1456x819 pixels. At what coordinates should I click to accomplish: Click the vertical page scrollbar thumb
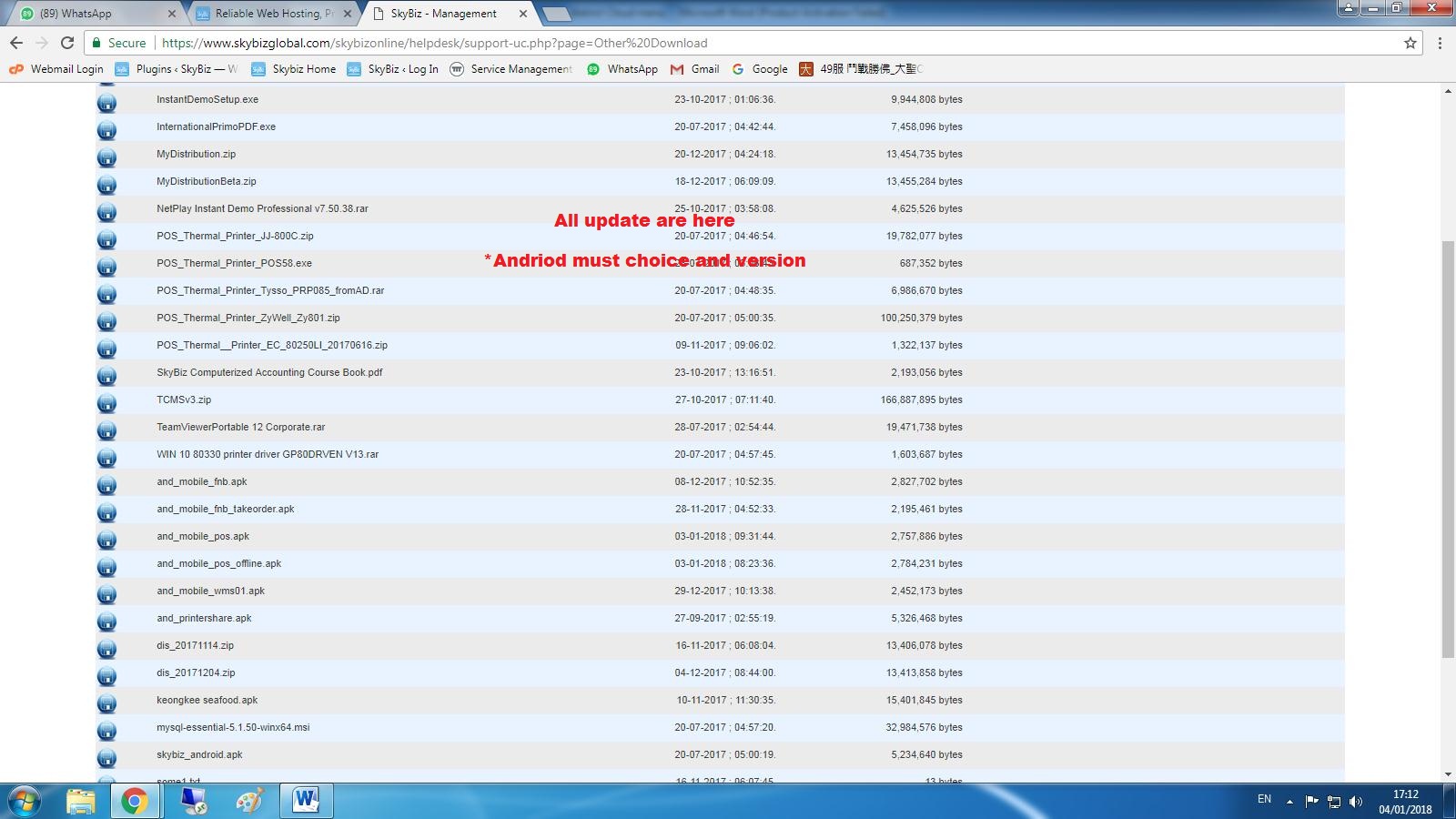(x=1447, y=446)
